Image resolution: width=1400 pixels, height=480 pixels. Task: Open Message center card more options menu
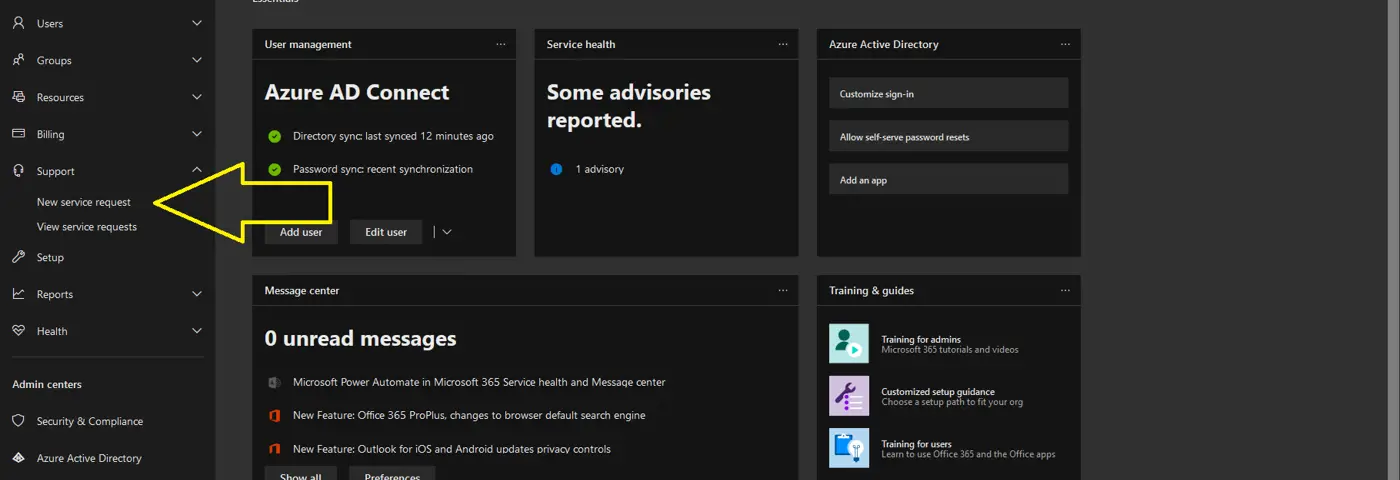(783, 290)
